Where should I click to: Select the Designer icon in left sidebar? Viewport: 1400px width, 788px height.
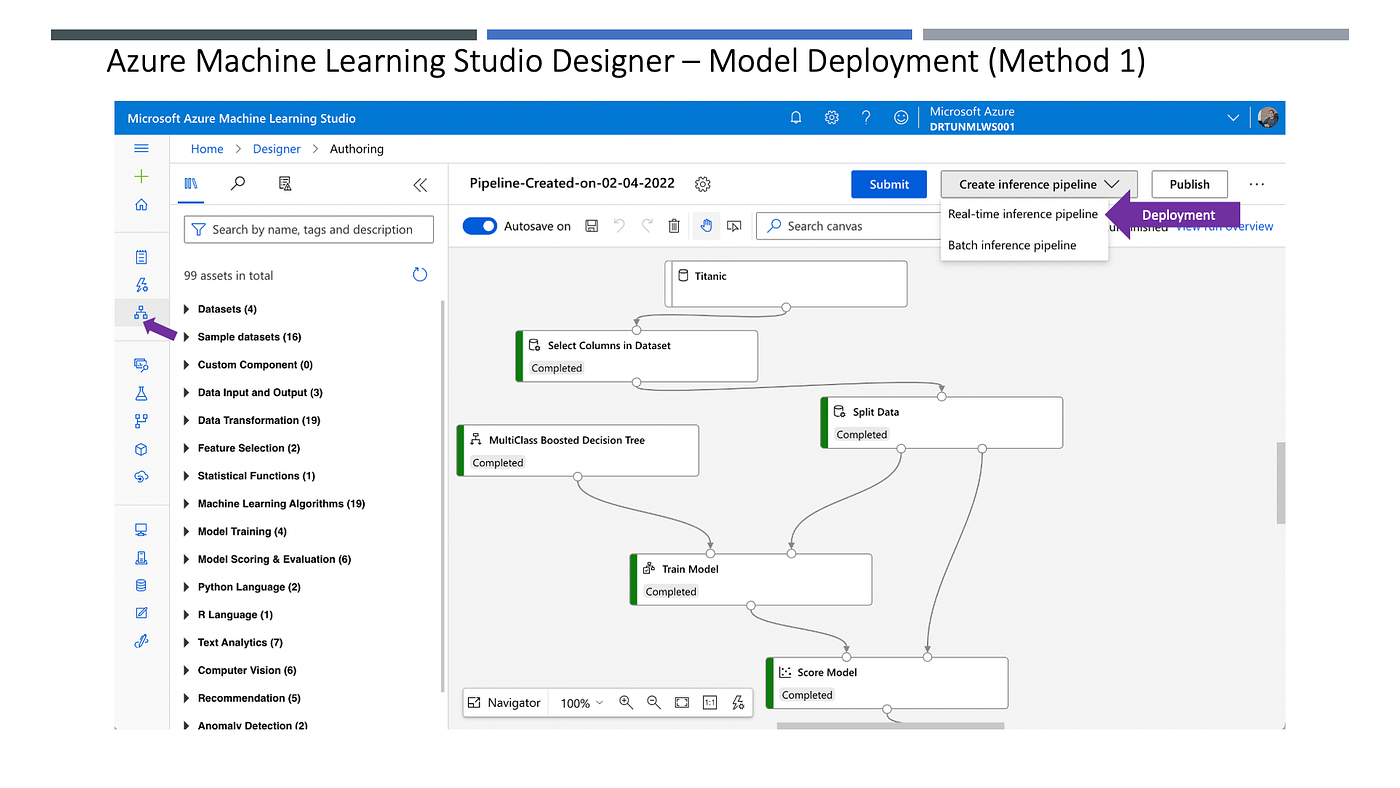click(x=141, y=313)
